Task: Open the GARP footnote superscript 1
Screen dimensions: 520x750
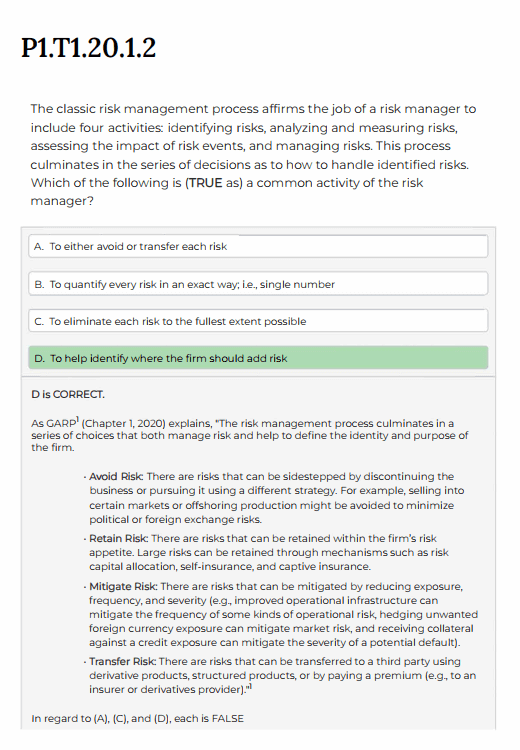Action: 77,420
